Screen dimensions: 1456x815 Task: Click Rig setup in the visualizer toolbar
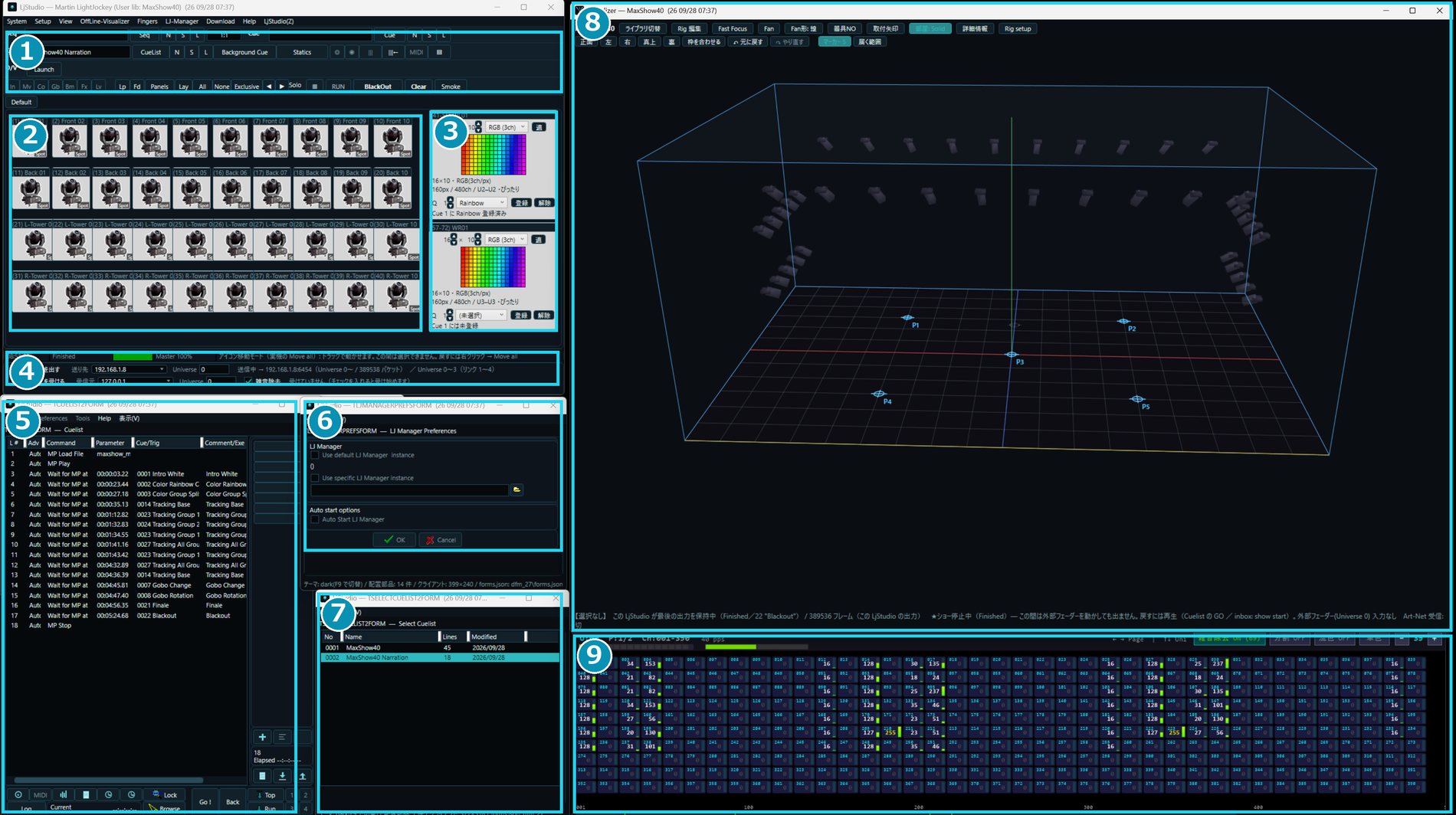(x=1018, y=28)
